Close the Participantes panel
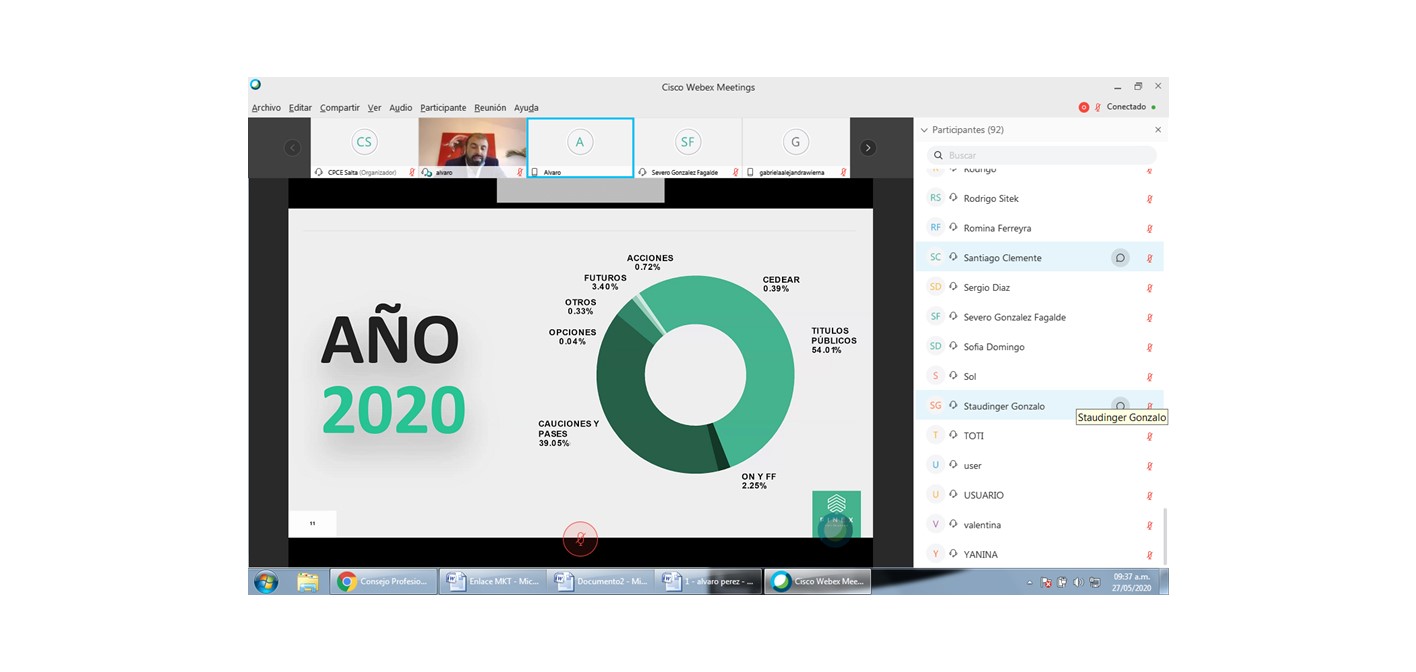Image resolution: width=1416 pixels, height=672 pixels. pos(1158,130)
